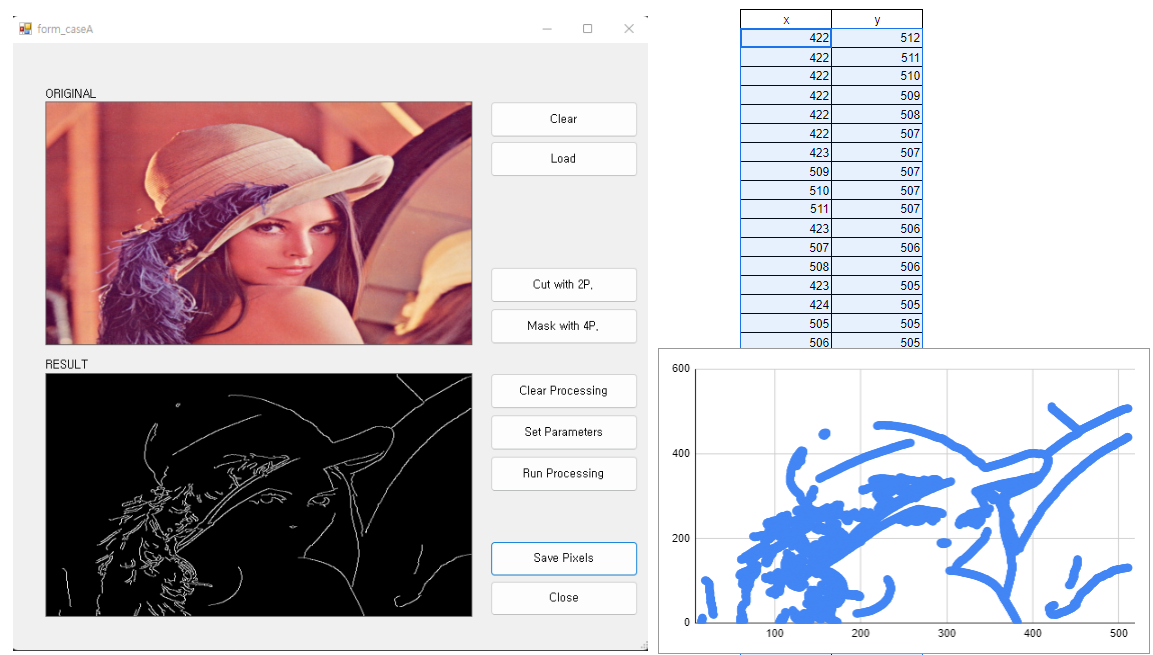The width and height of the screenshot is (1153, 655).
Task: Open Set Parameters dialog
Action: 563,432
